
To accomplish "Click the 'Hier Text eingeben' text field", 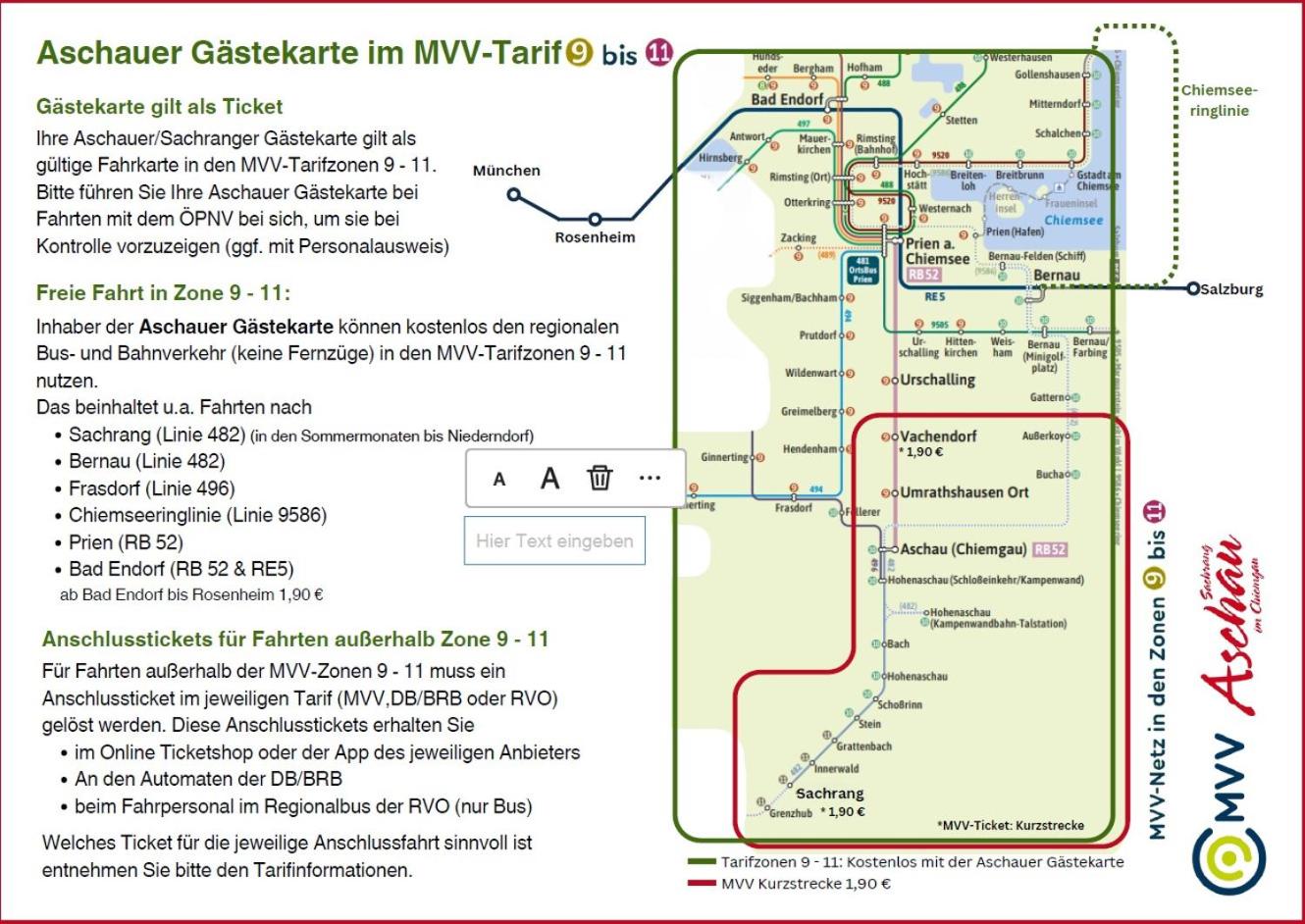I will point(554,540).
